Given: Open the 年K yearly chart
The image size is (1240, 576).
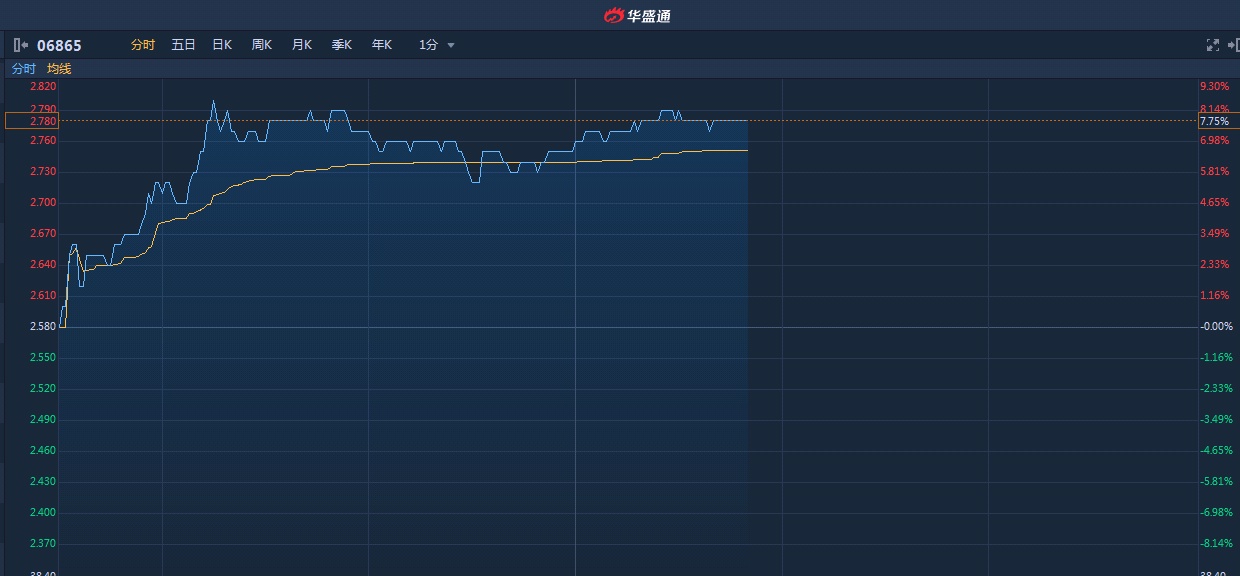Looking at the screenshot, I should click(382, 45).
